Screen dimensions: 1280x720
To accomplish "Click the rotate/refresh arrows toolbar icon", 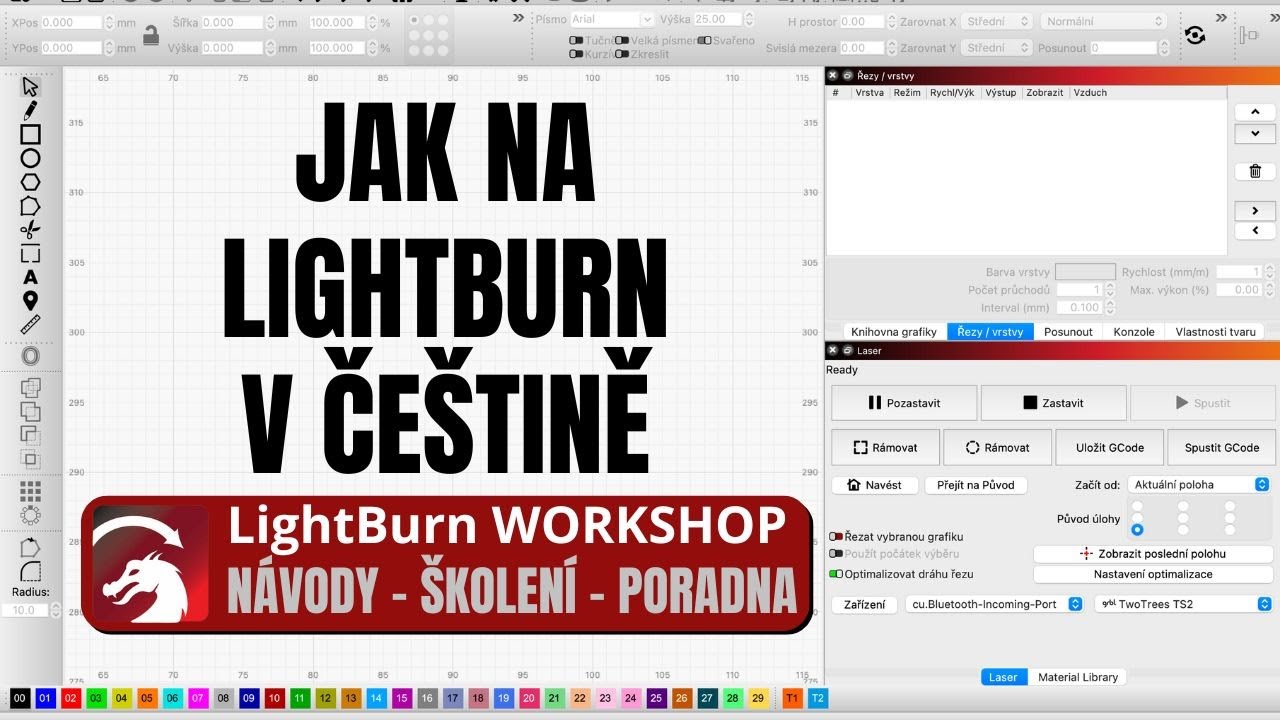I will pyautogui.click(x=1195, y=35).
